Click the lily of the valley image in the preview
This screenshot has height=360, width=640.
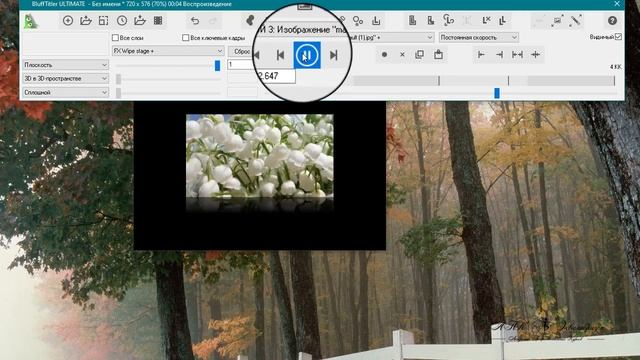click(260, 156)
